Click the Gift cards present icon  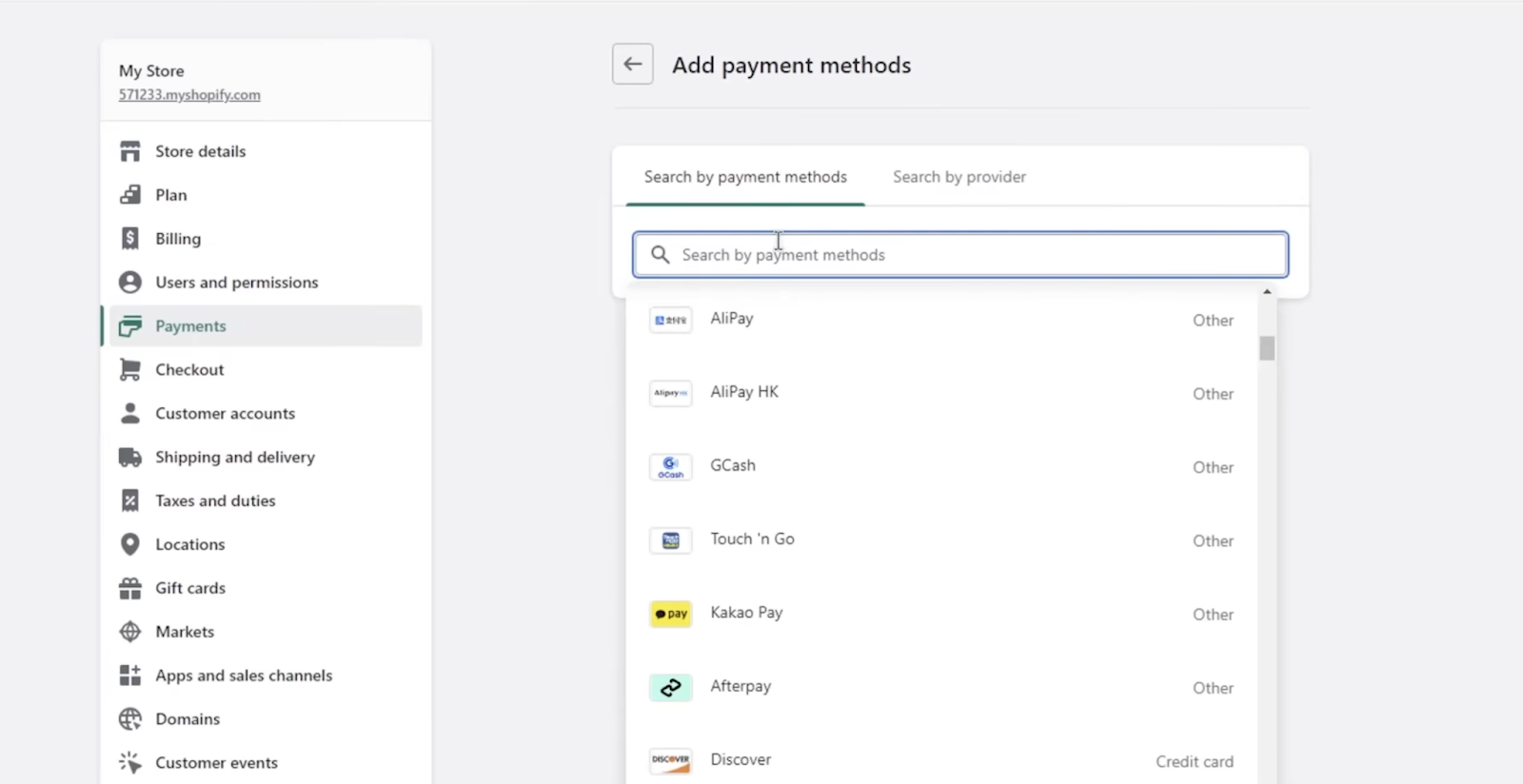[x=130, y=588]
